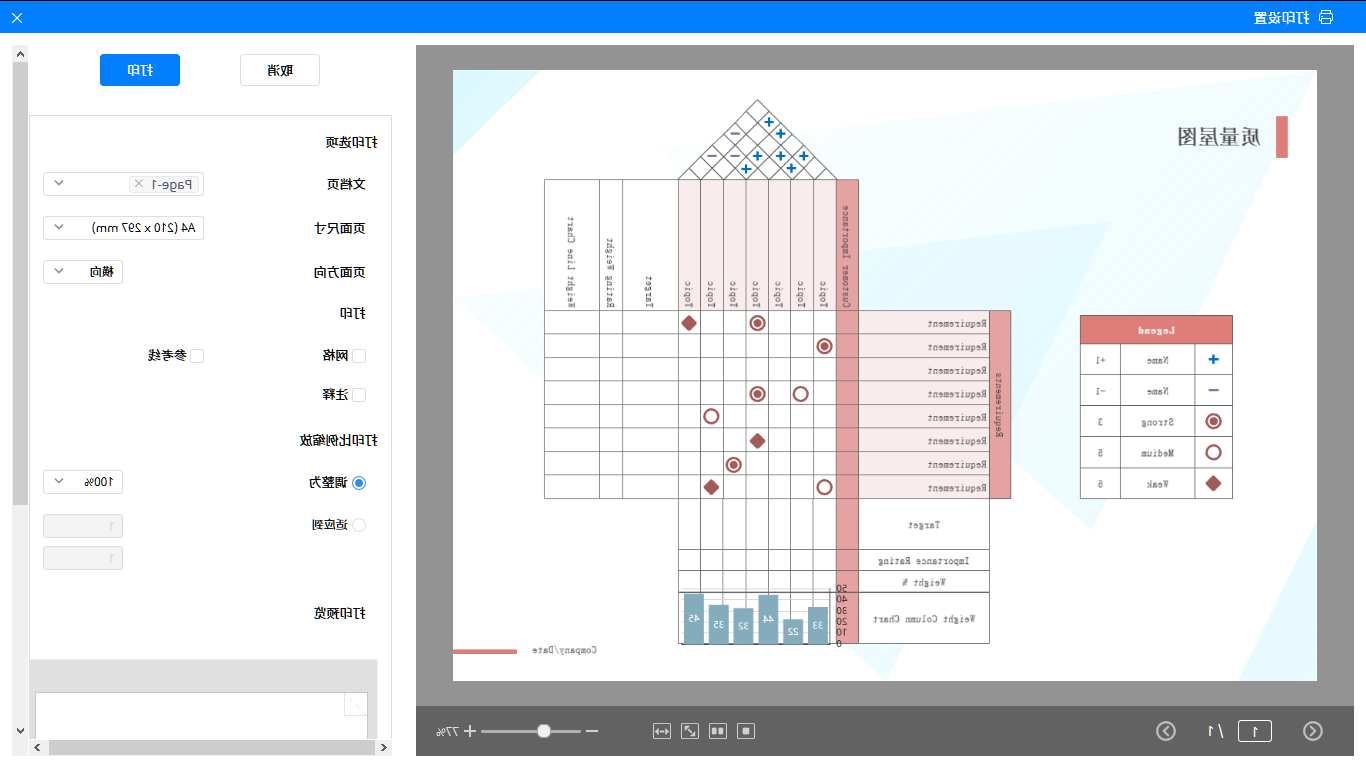Viewport: 1366px width, 762px height.
Task: Click the Strong filled-circle symbol in Legend
Action: pyautogui.click(x=1214, y=422)
